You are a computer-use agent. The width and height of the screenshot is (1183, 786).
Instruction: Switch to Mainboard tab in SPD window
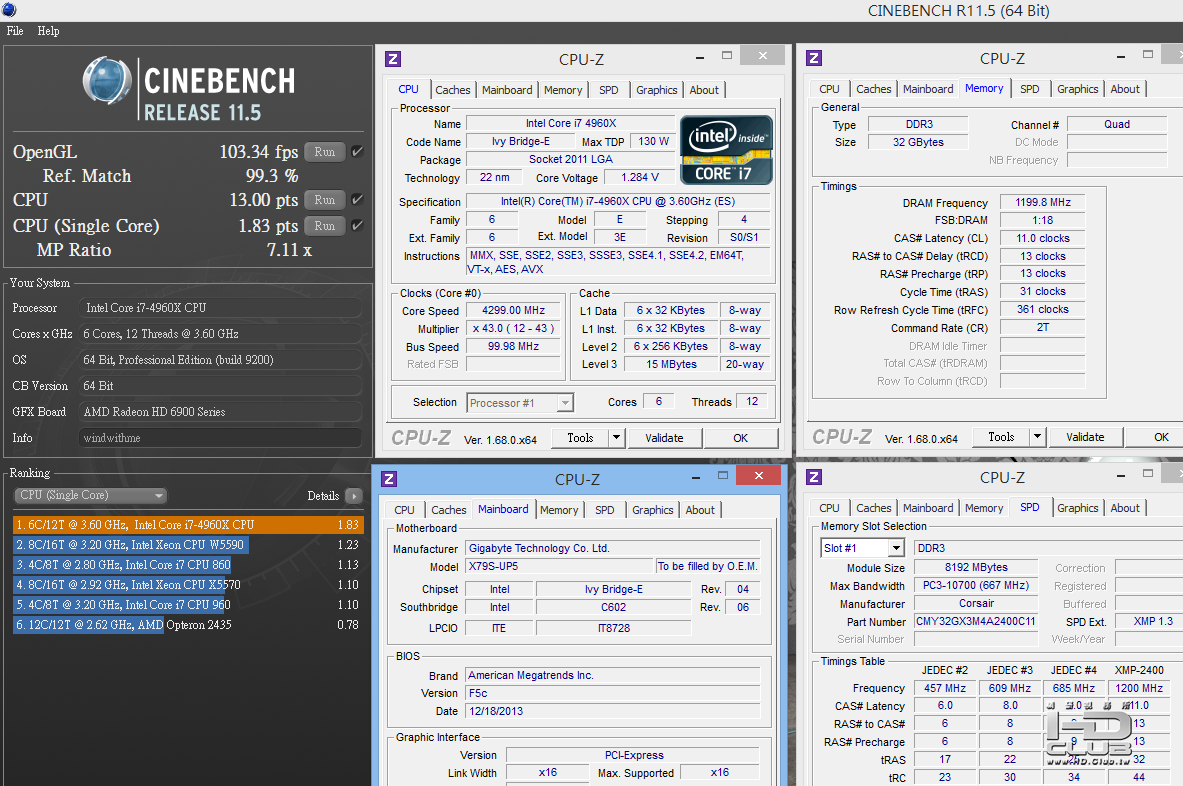click(928, 508)
